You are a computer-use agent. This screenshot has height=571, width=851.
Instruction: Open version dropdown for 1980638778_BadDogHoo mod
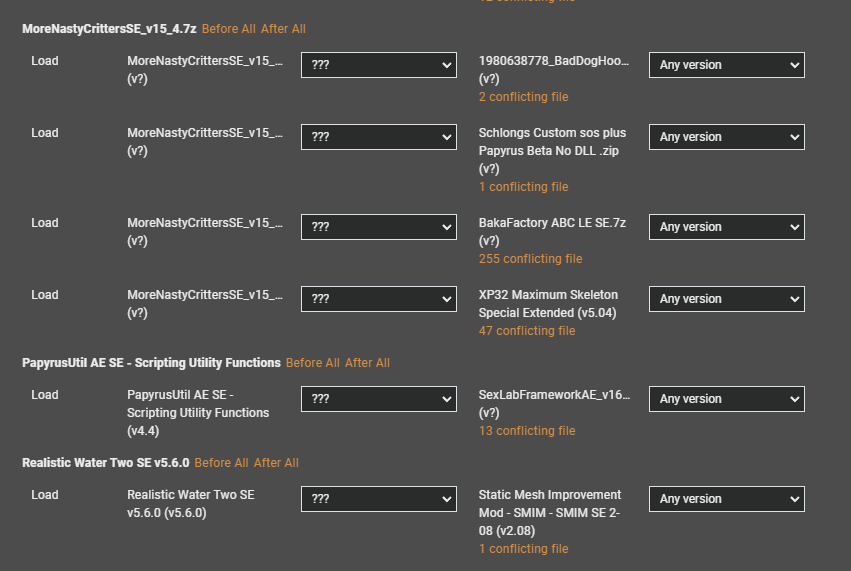coord(727,65)
